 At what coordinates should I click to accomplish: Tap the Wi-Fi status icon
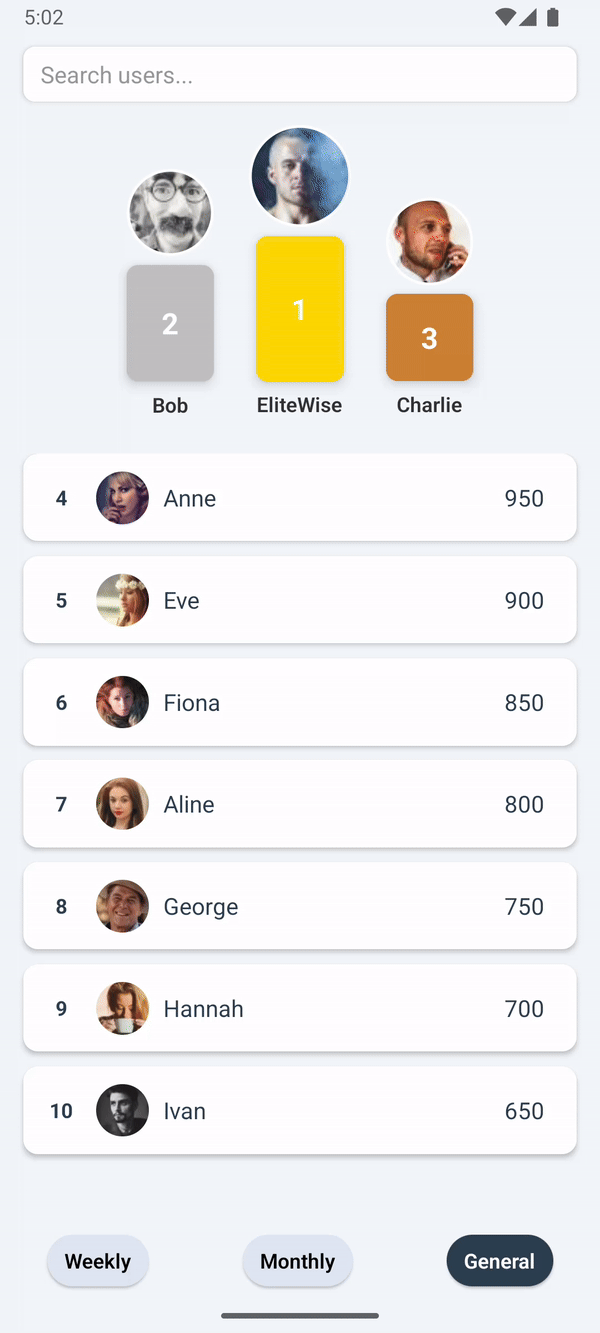[505, 17]
